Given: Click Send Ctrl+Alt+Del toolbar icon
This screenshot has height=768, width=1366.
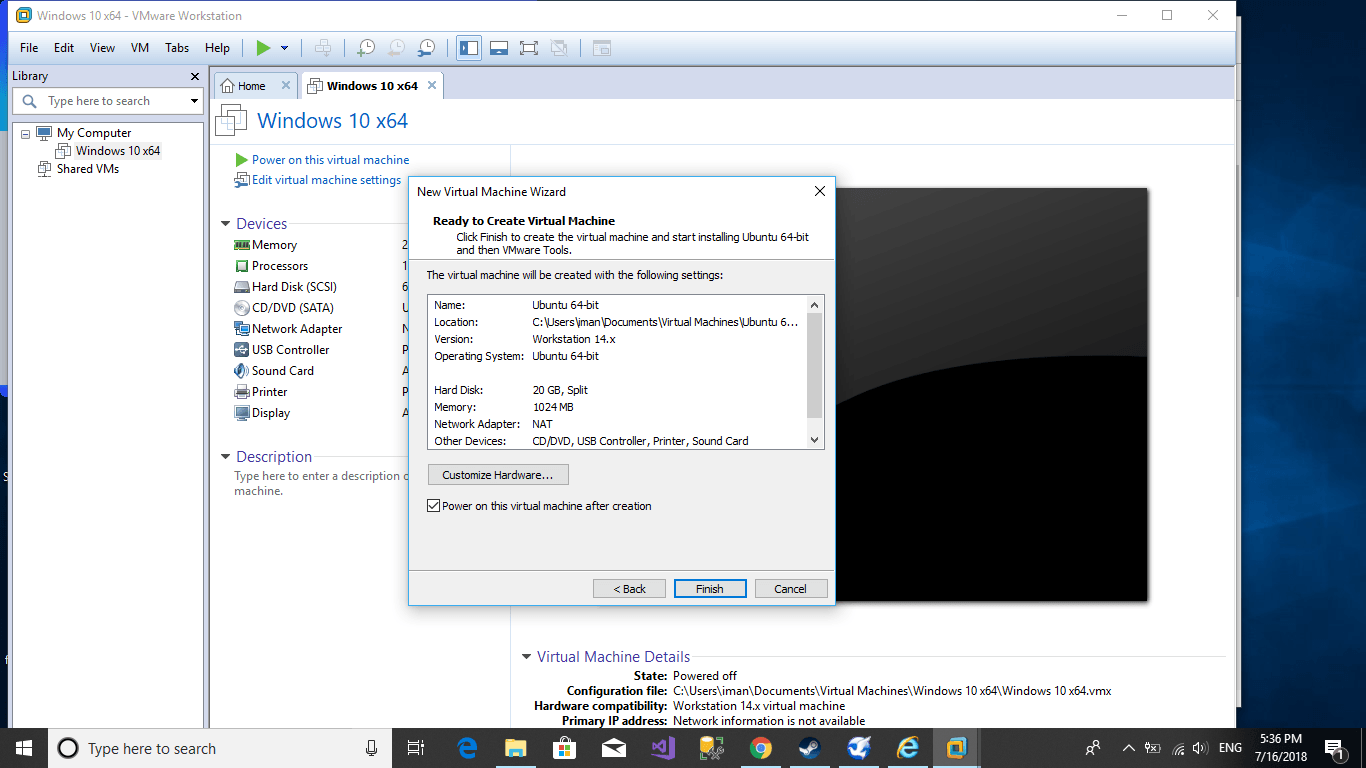Looking at the screenshot, I should pos(322,48).
